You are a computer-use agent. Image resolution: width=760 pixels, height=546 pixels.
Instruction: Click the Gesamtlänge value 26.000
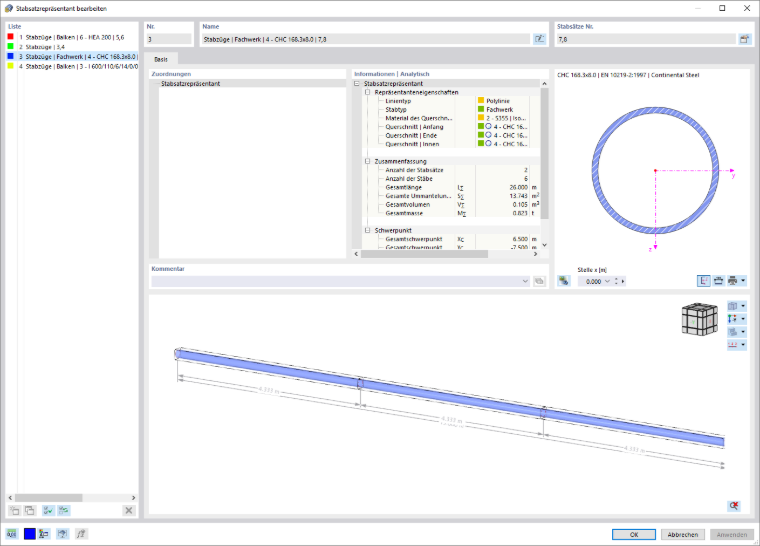click(518, 187)
